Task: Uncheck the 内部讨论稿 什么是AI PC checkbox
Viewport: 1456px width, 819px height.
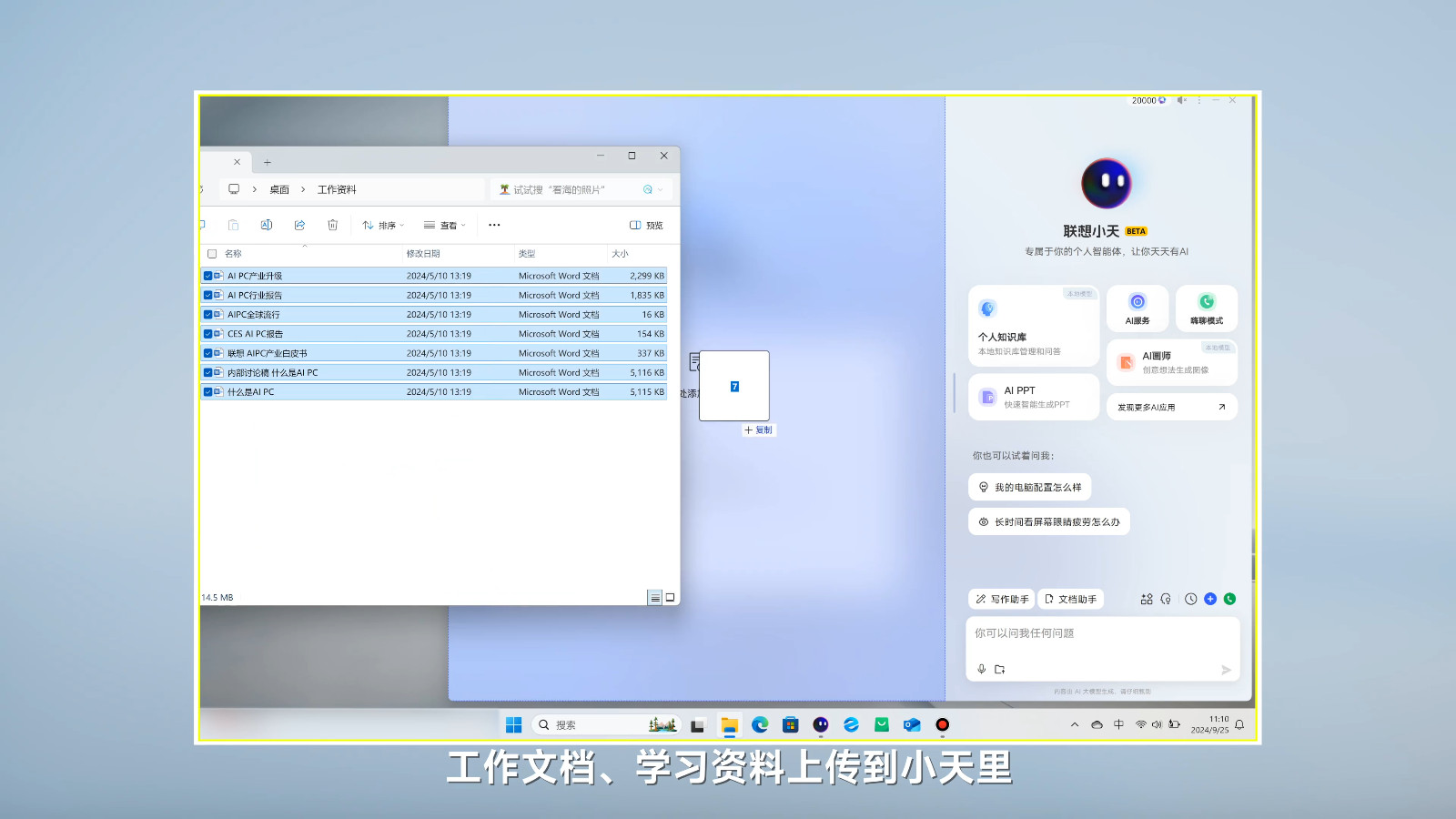Action: [x=207, y=372]
